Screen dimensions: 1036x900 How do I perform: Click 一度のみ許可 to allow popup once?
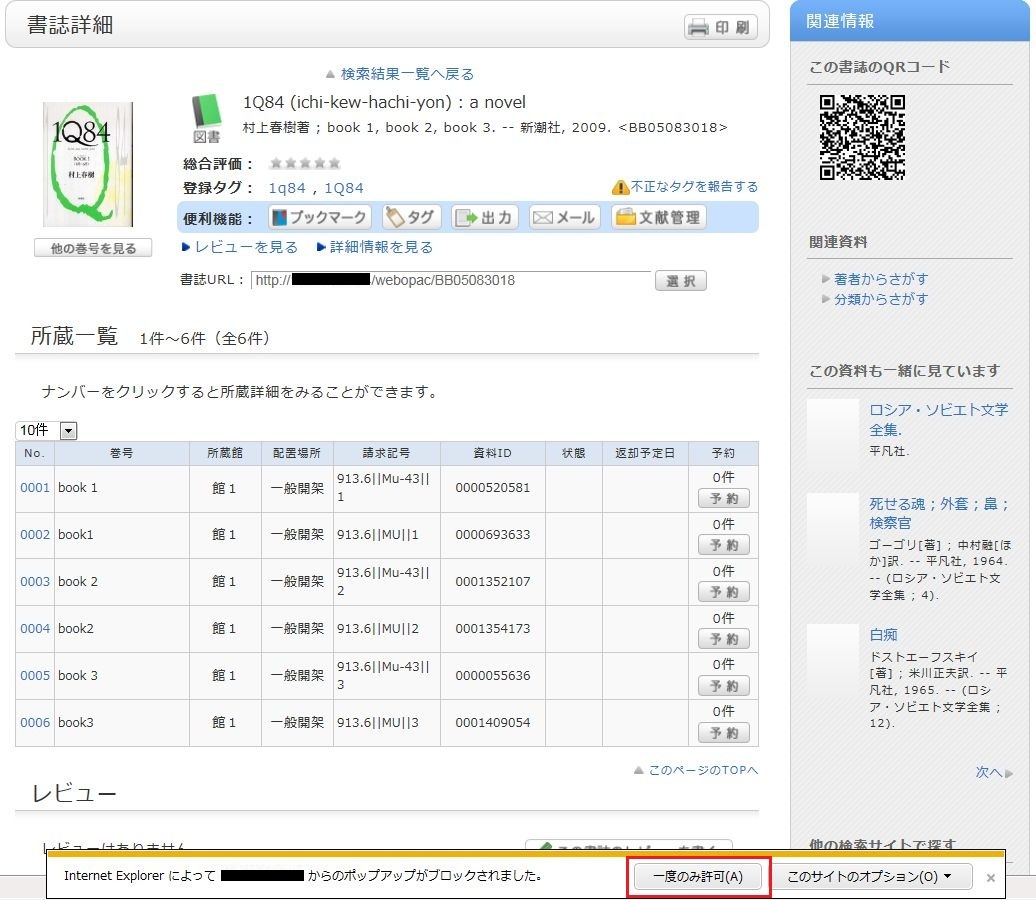click(x=698, y=877)
